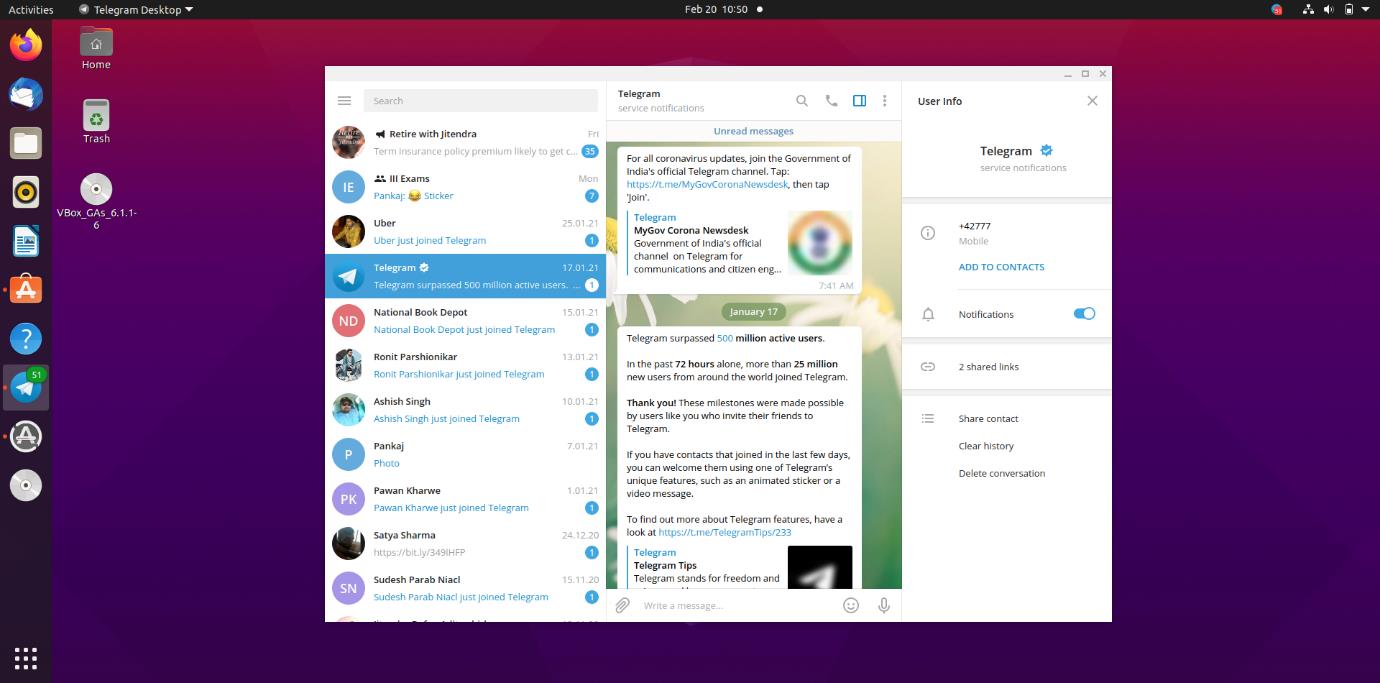Open the III Exams group chat
Viewport: 1380px width, 683px height.
[x=465, y=187]
